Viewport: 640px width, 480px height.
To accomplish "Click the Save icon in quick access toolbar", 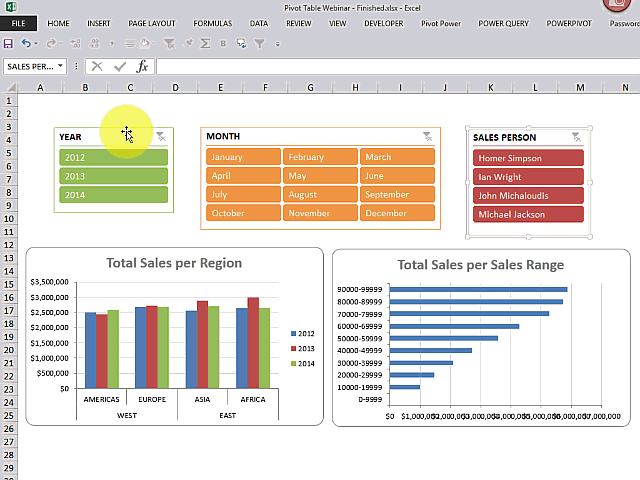I will click(x=9, y=43).
